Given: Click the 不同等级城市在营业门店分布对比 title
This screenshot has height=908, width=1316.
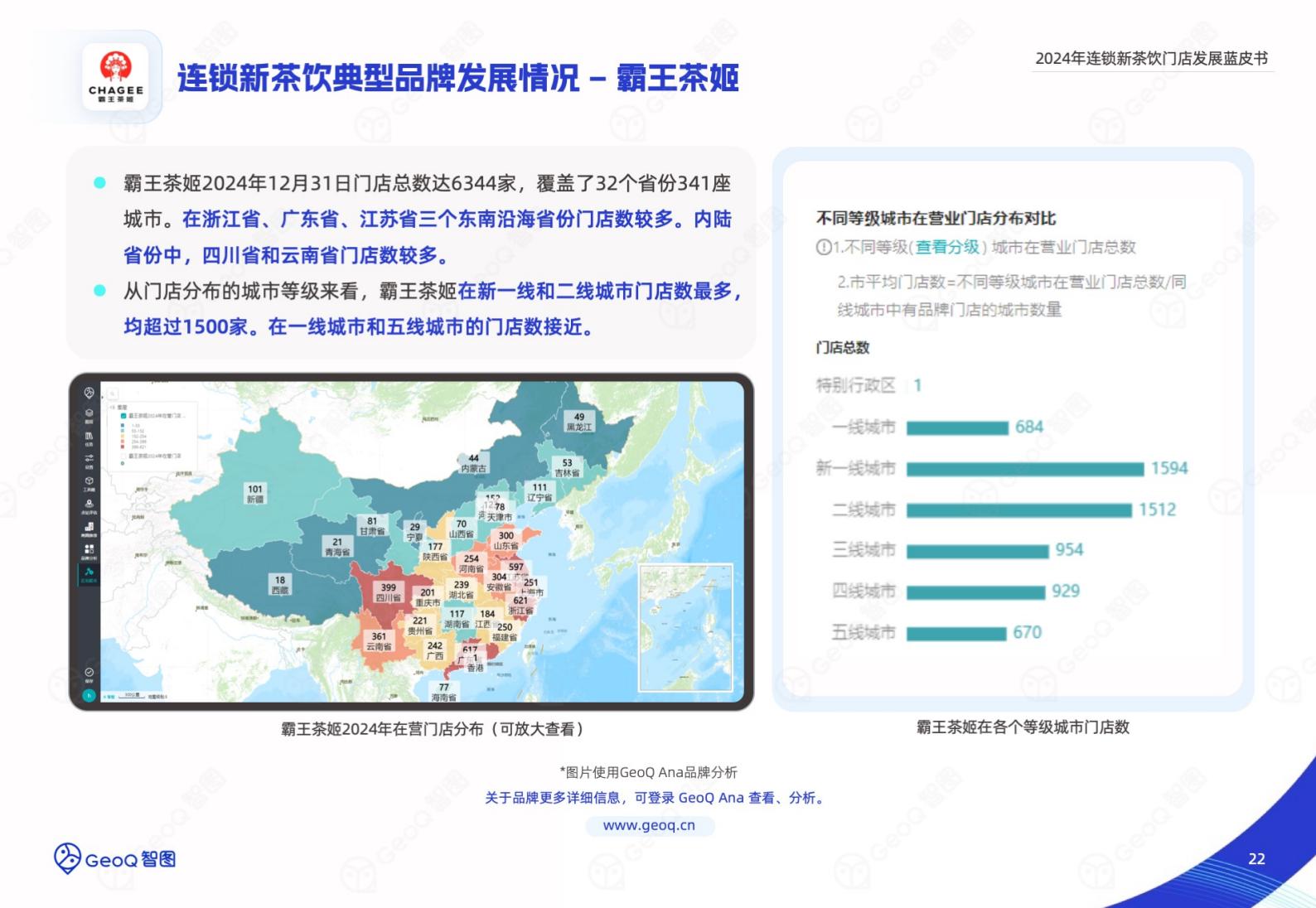Looking at the screenshot, I should pos(936,218).
